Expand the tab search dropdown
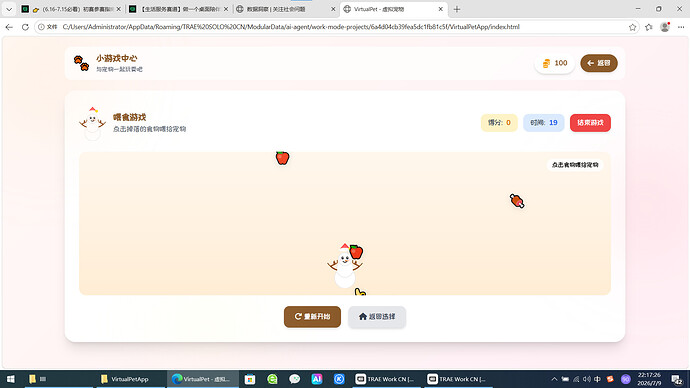The height and width of the screenshot is (388, 690). click(9, 9)
